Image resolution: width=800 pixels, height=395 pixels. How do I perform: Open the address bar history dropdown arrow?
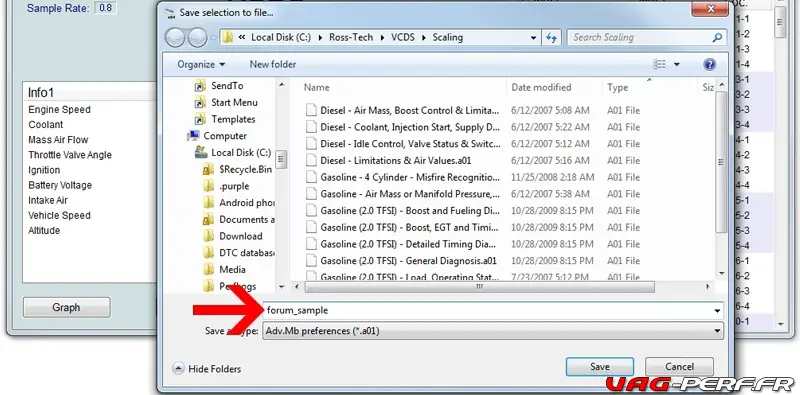coord(533,38)
